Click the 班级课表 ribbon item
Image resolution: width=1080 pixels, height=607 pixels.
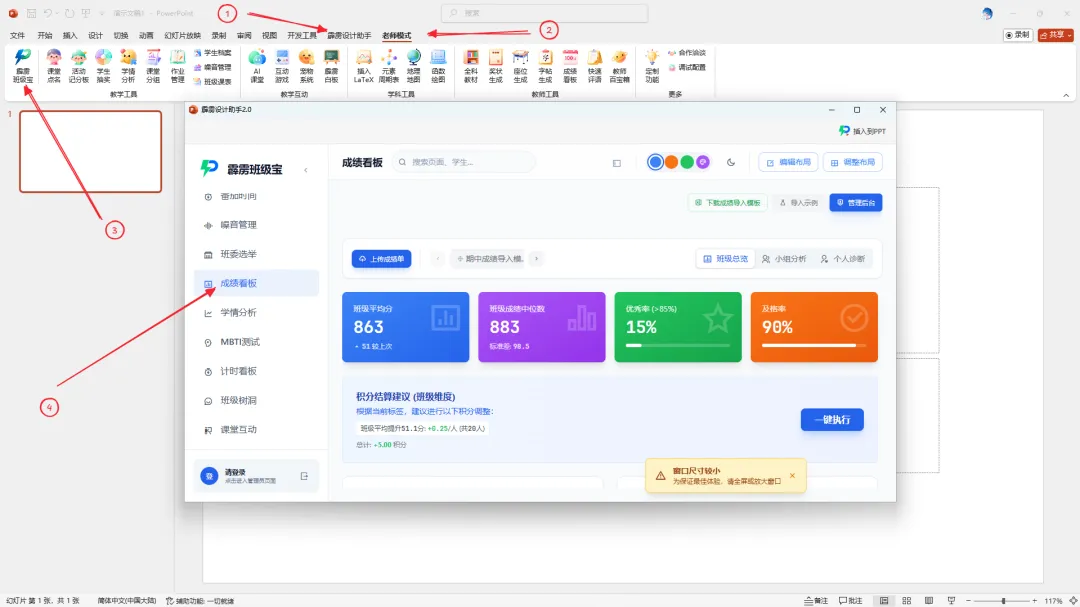click(212, 82)
